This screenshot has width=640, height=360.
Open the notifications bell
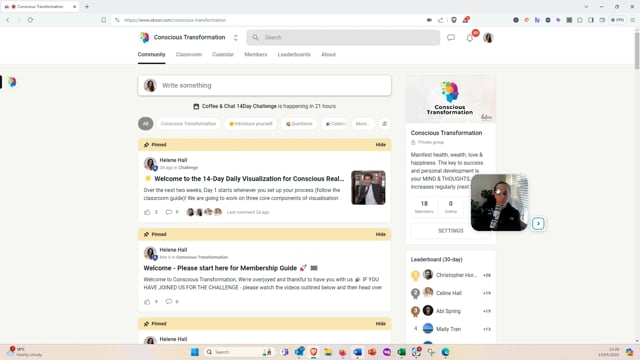pyautogui.click(x=470, y=38)
